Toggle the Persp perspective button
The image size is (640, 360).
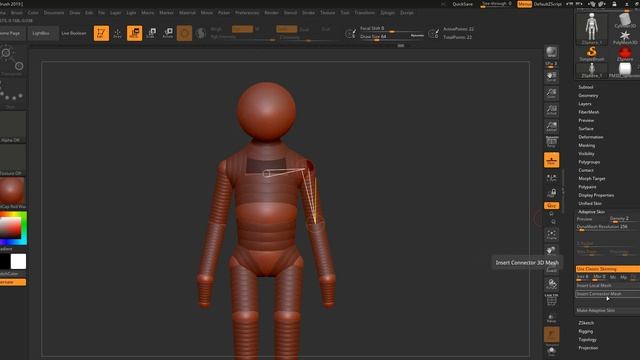tap(551, 142)
